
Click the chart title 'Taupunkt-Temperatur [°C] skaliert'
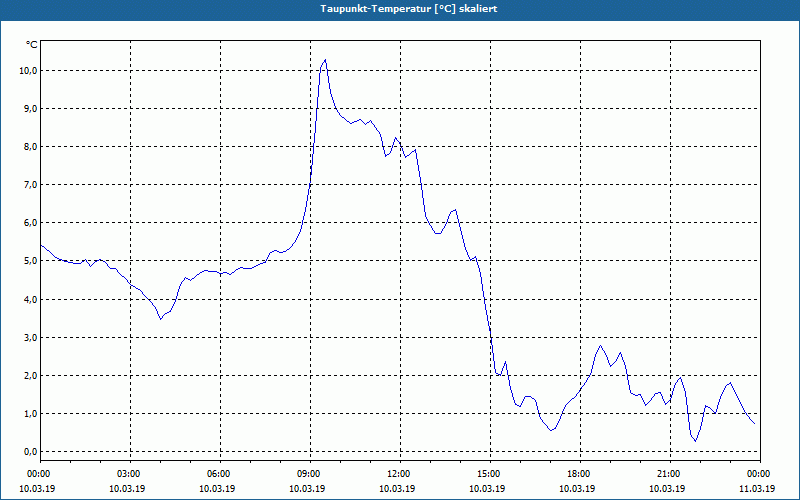click(x=409, y=9)
